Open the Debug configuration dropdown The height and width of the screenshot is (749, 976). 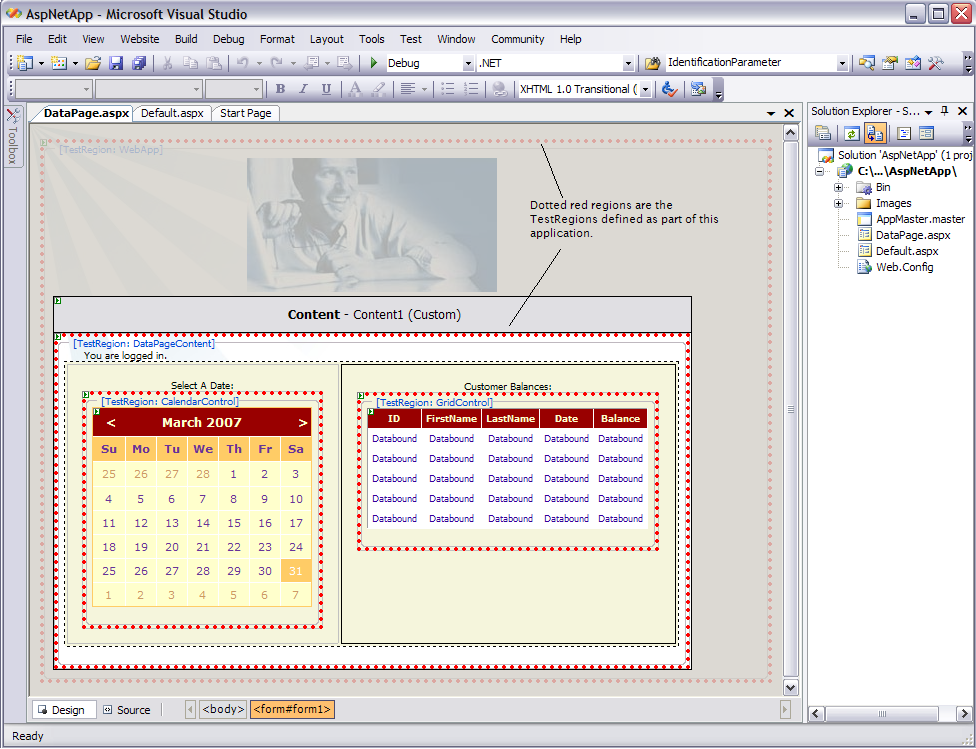[x=468, y=64]
